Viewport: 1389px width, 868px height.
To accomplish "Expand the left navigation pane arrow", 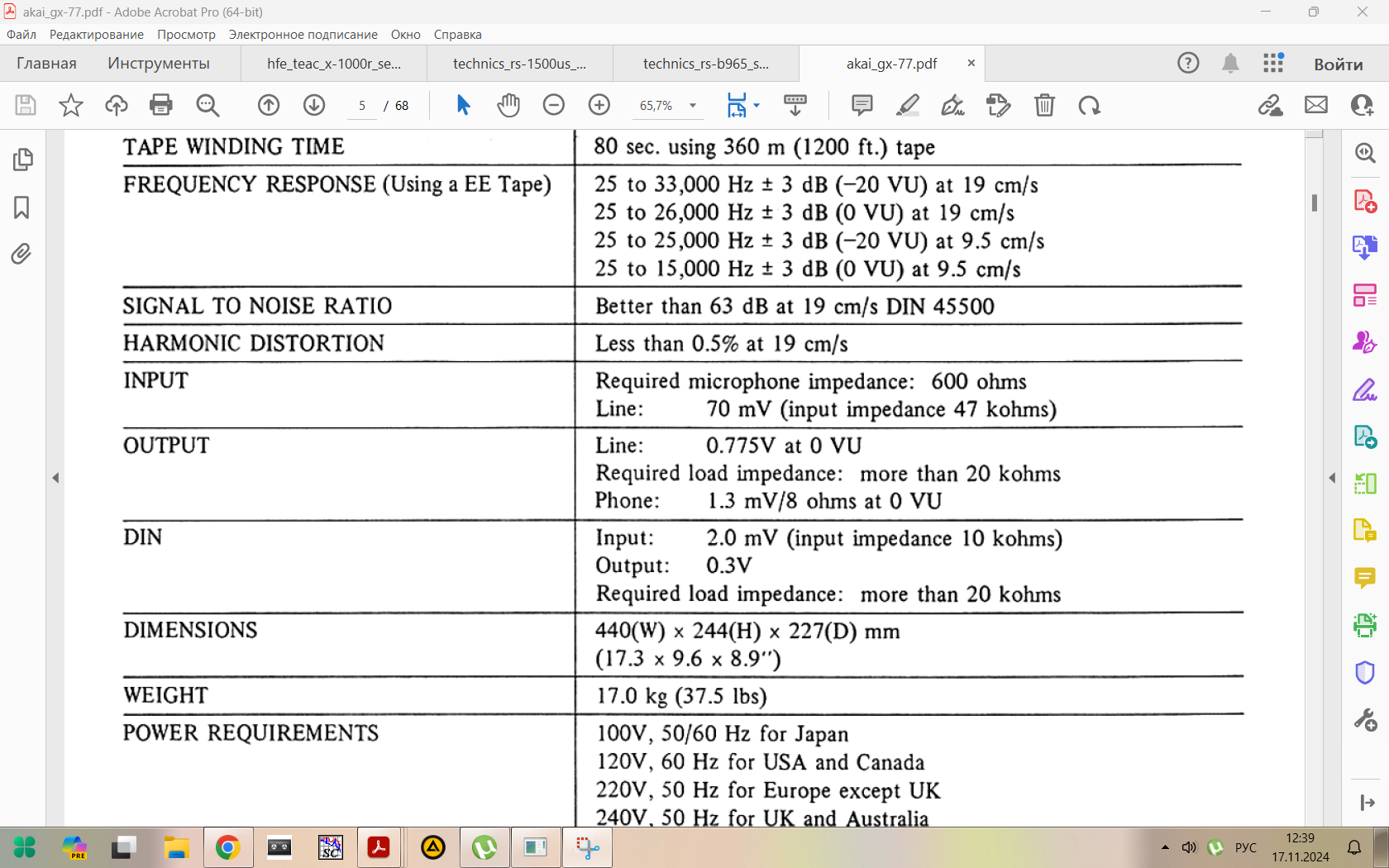I will (55, 478).
